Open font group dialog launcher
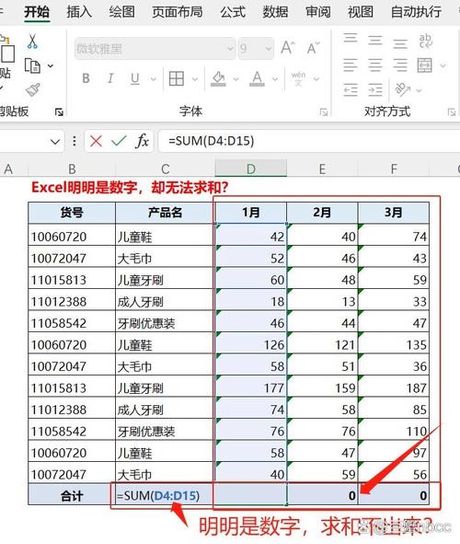This screenshot has width=460, height=544. pyautogui.click(x=324, y=112)
